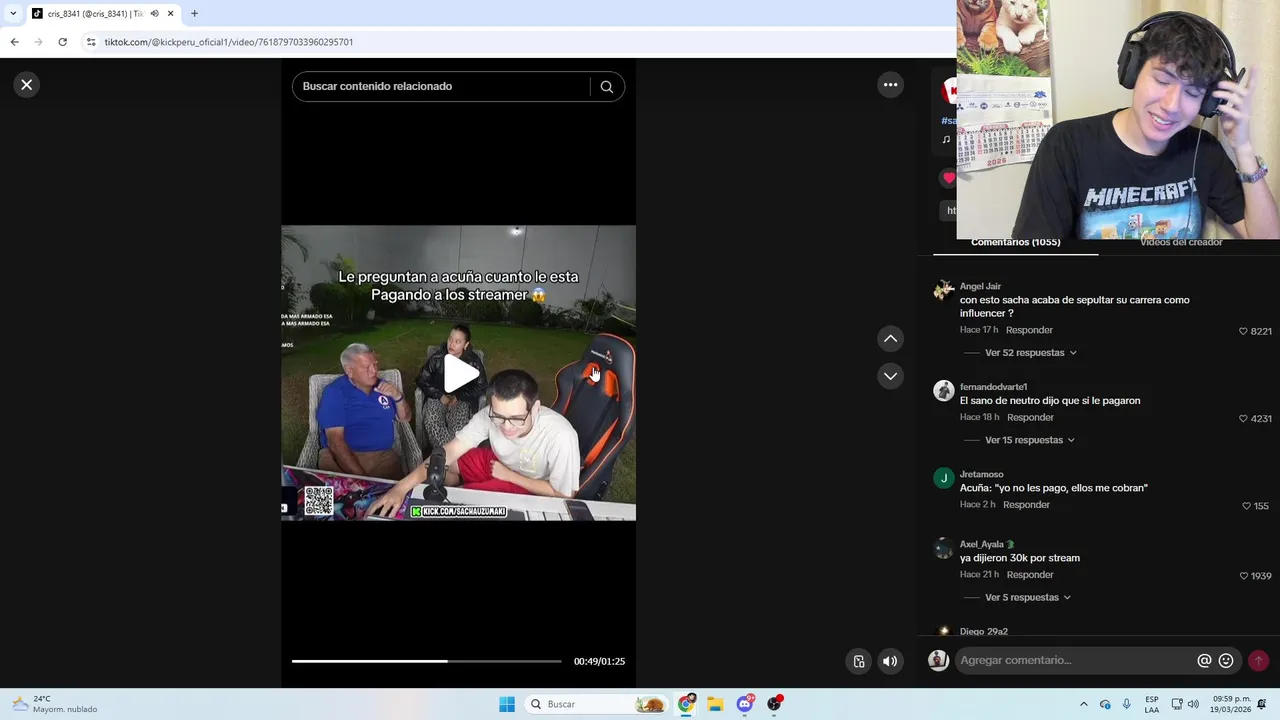The image size is (1280, 720).
Task: Click your profile avatar beside comment box
Action: click(x=938, y=660)
